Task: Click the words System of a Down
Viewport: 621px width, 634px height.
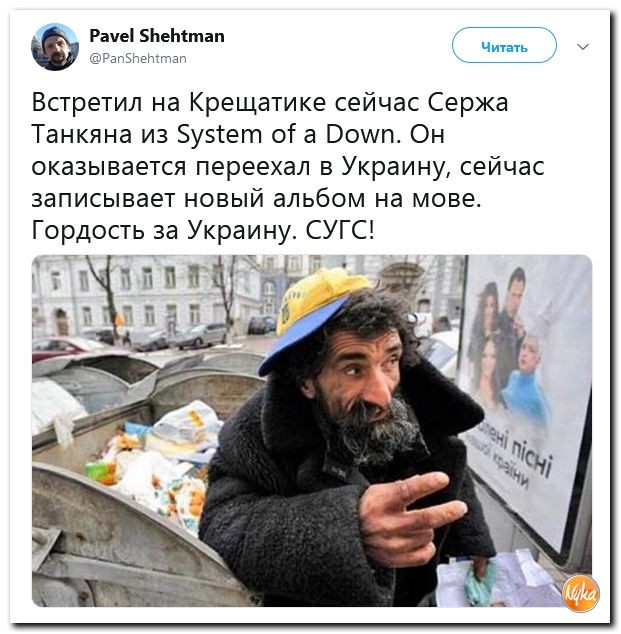Action: click(286, 134)
